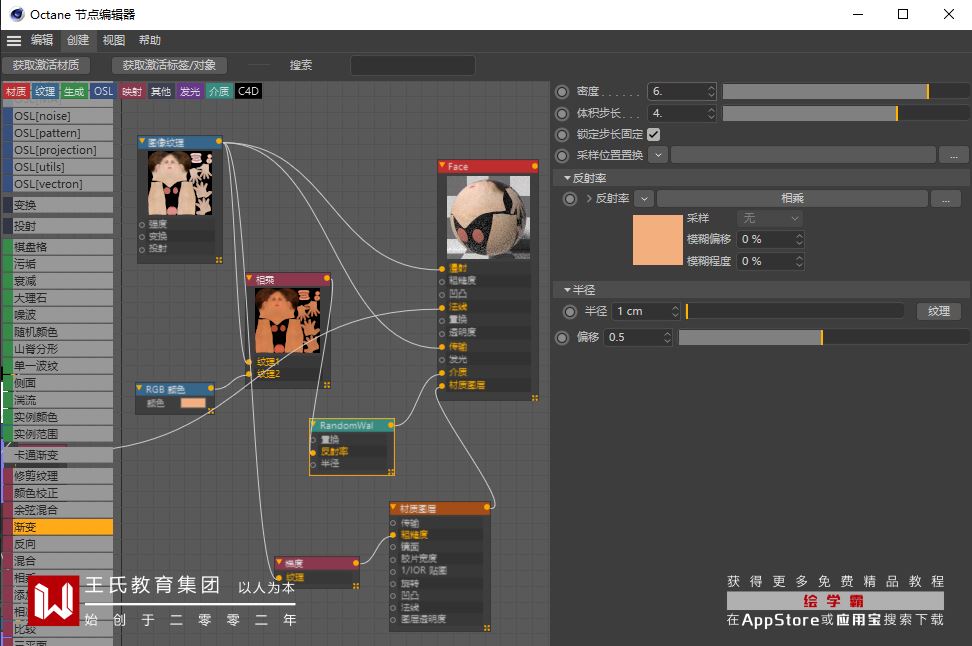Image resolution: width=972 pixels, height=646 pixels.
Task: Click the resize handle of RandomWal node
Action: click(391, 472)
